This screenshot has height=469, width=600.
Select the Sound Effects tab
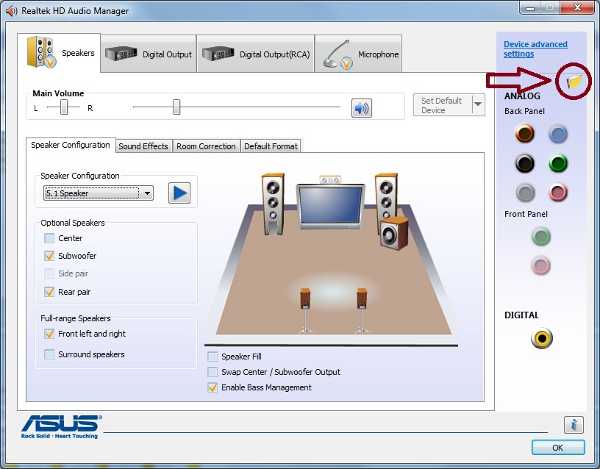[x=143, y=146]
